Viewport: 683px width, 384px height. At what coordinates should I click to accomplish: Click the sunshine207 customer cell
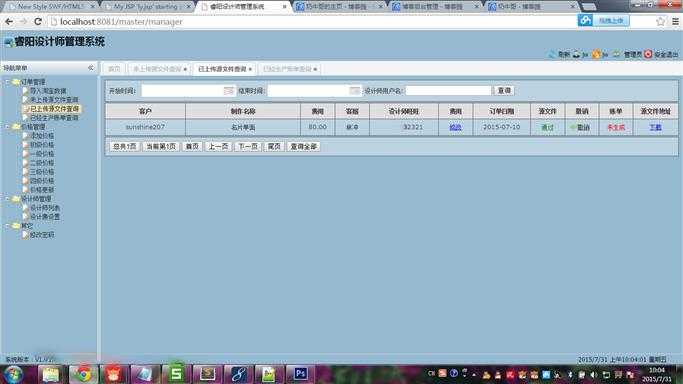click(145, 127)
